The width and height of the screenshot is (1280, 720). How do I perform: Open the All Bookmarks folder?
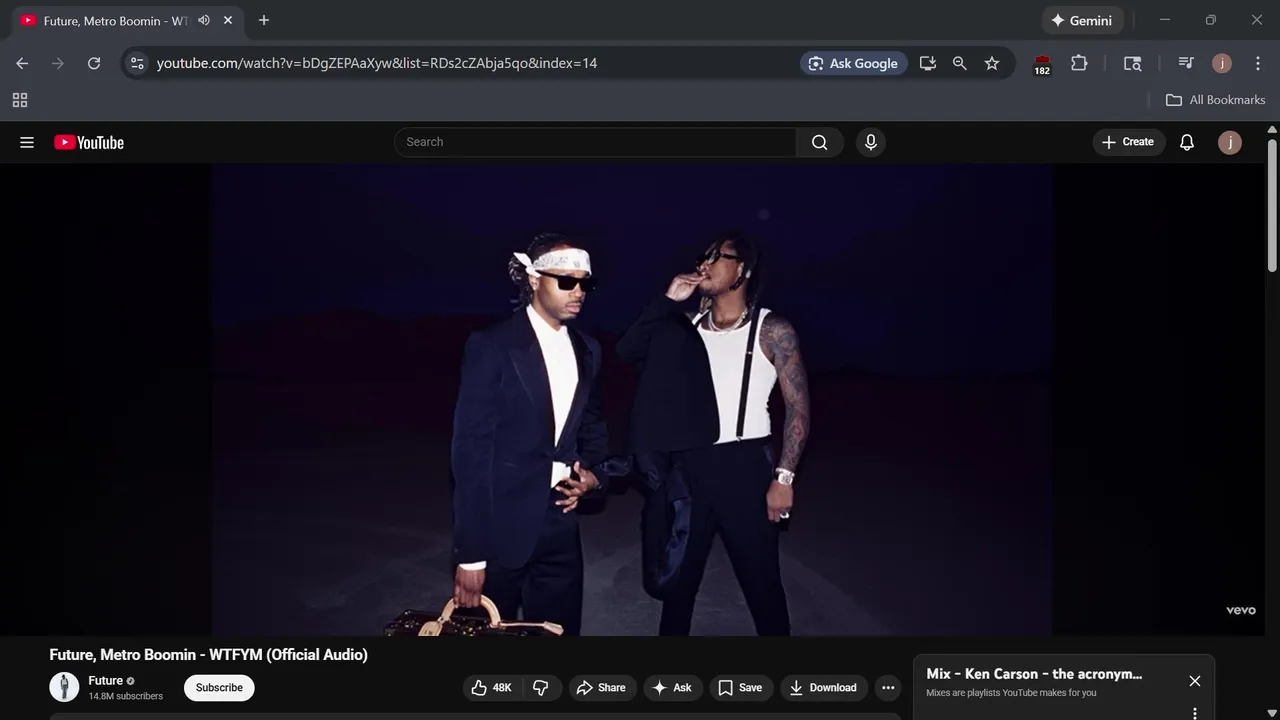click(1216, 100)
